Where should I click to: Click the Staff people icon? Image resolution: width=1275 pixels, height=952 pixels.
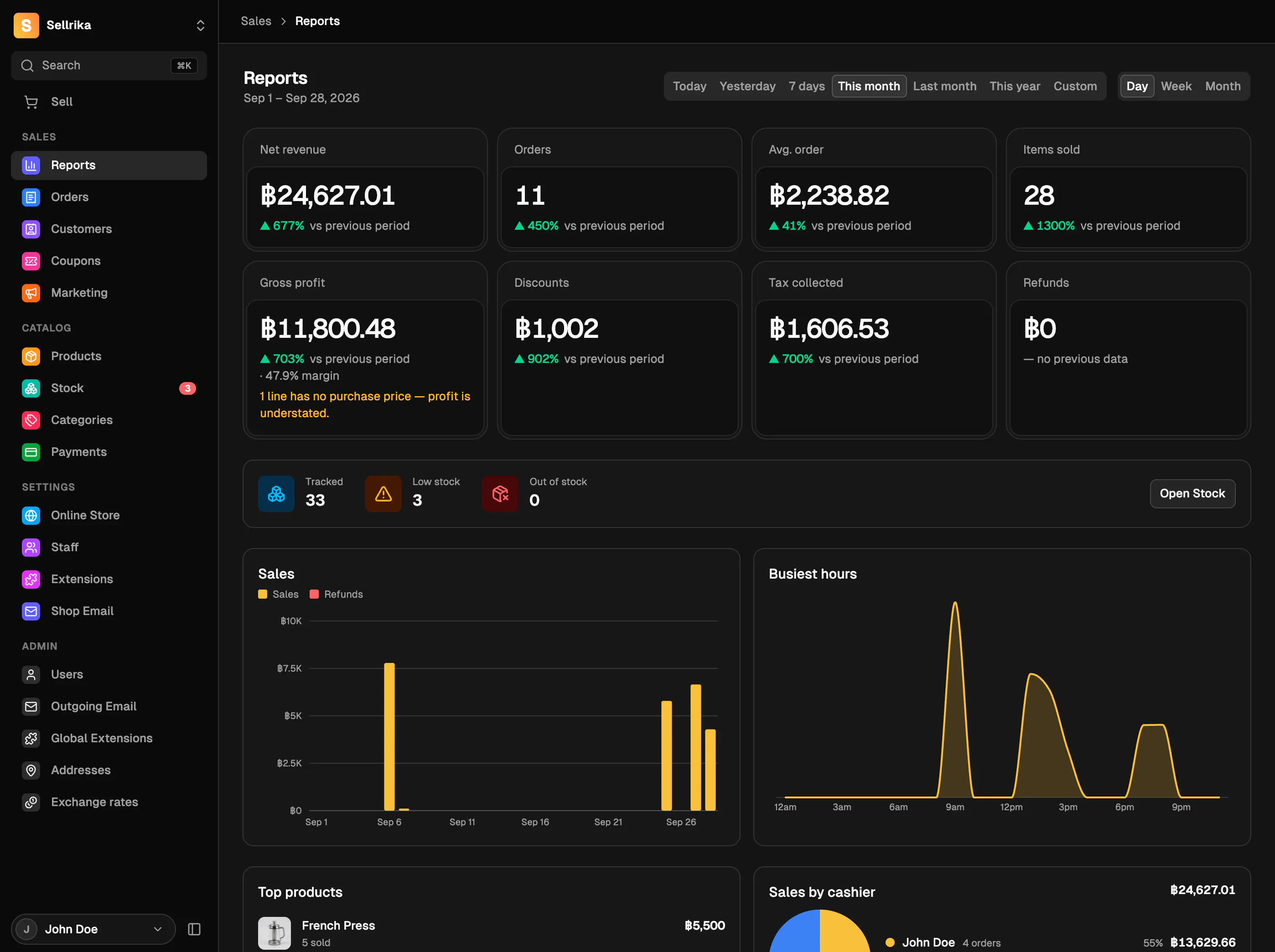[x=31, y=548]
